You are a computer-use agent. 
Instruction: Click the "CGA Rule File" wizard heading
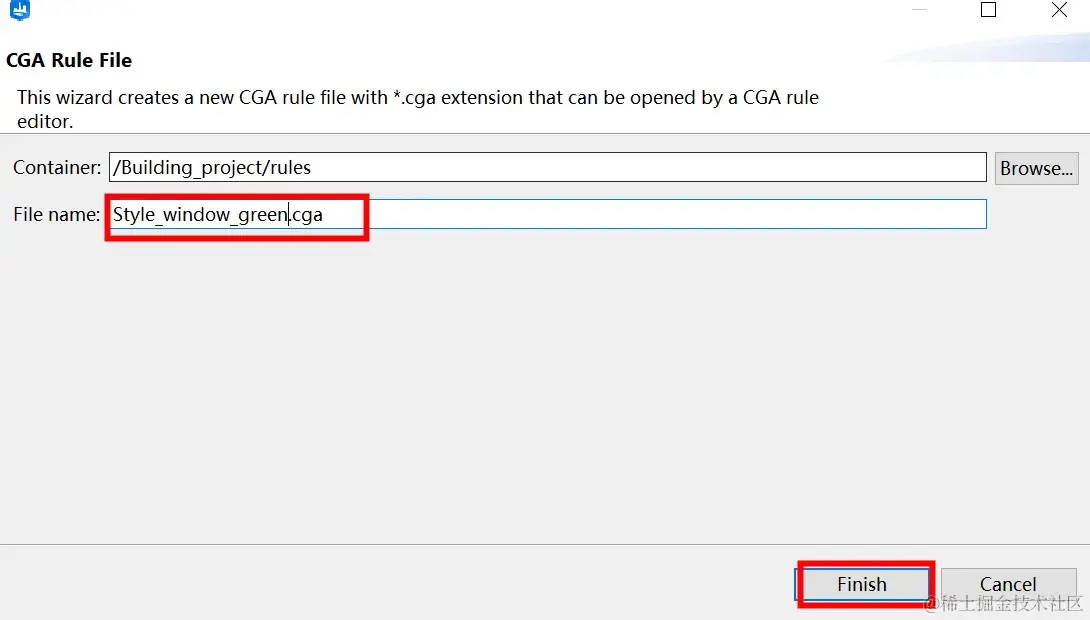pos(69,60)
